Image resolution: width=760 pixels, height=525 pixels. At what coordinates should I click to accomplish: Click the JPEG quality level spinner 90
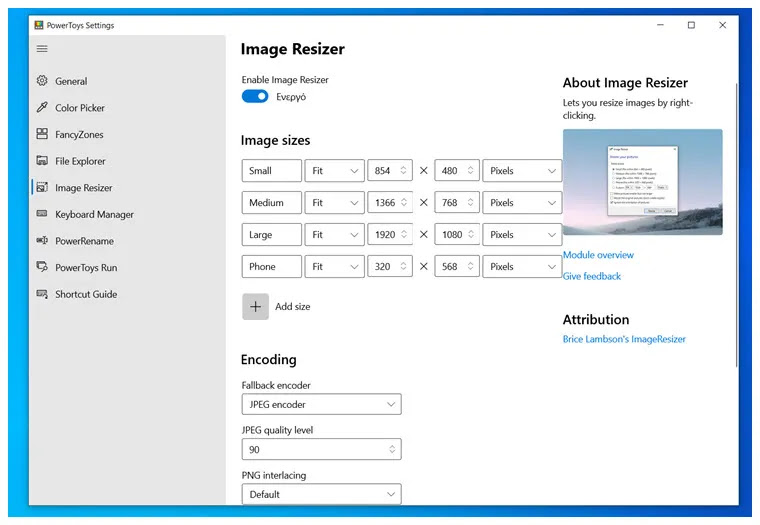[x=321, y=449]
